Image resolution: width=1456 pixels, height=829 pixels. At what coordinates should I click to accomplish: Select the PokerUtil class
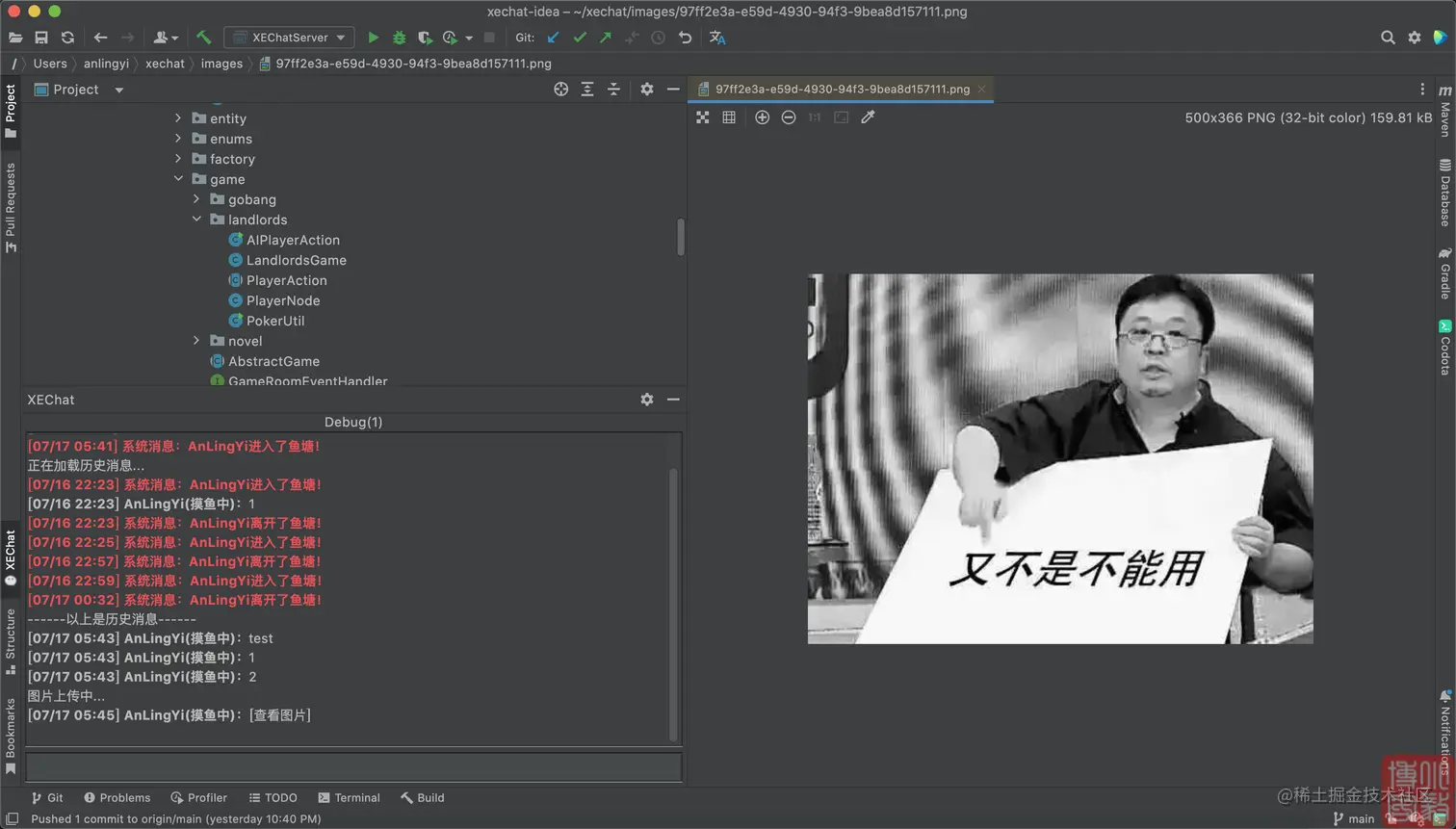point(274,321)
